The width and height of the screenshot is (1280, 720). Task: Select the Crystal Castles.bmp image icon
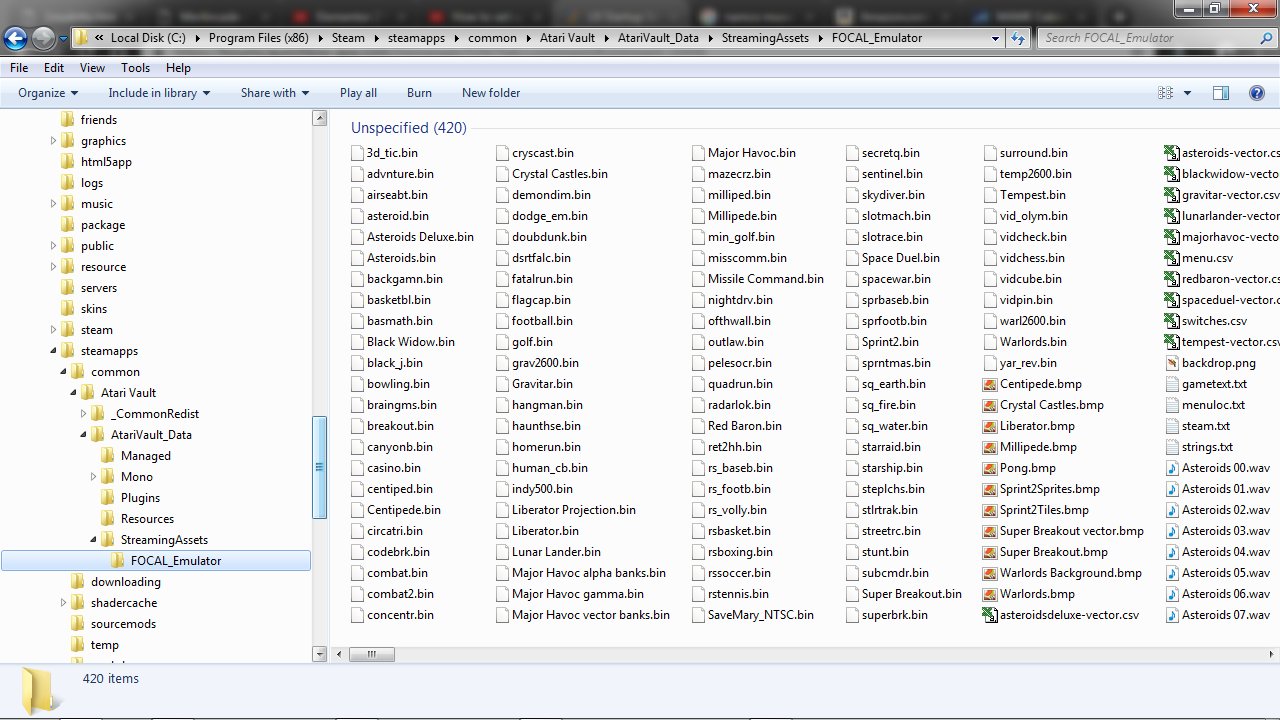coord(990,405)
